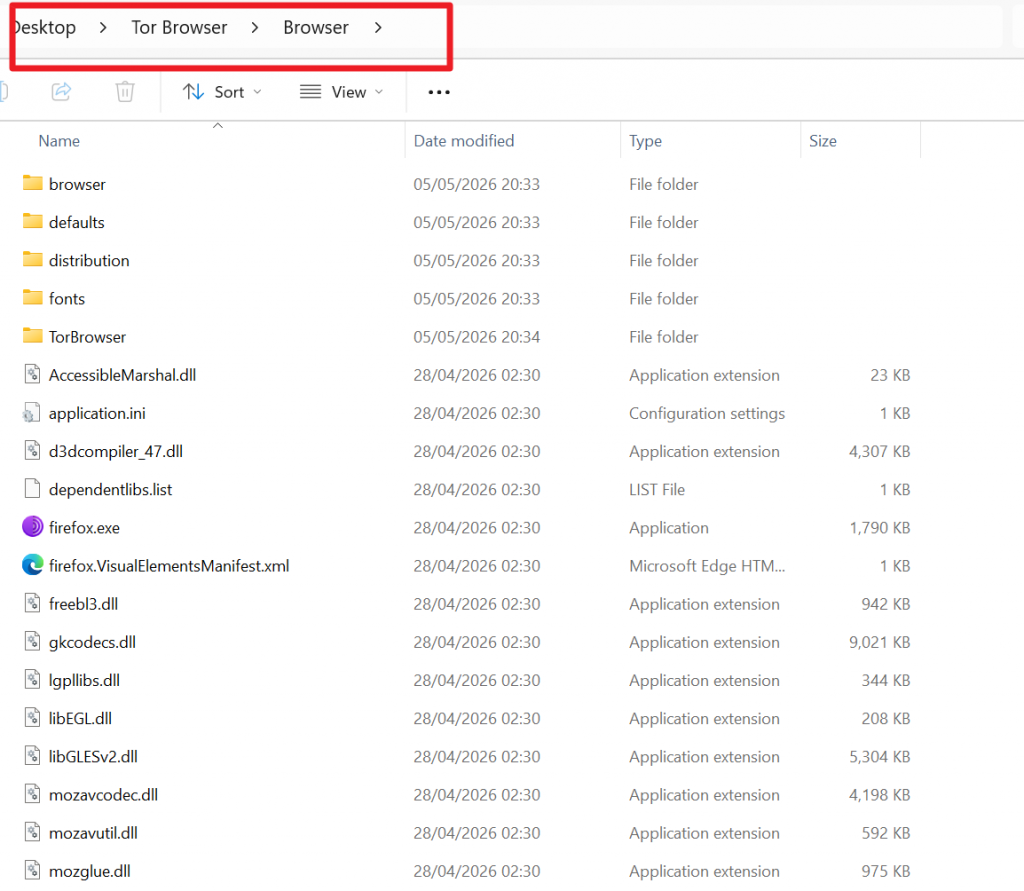Select the browser folder icon
The image size is (1024, 891).
(33, 183)
